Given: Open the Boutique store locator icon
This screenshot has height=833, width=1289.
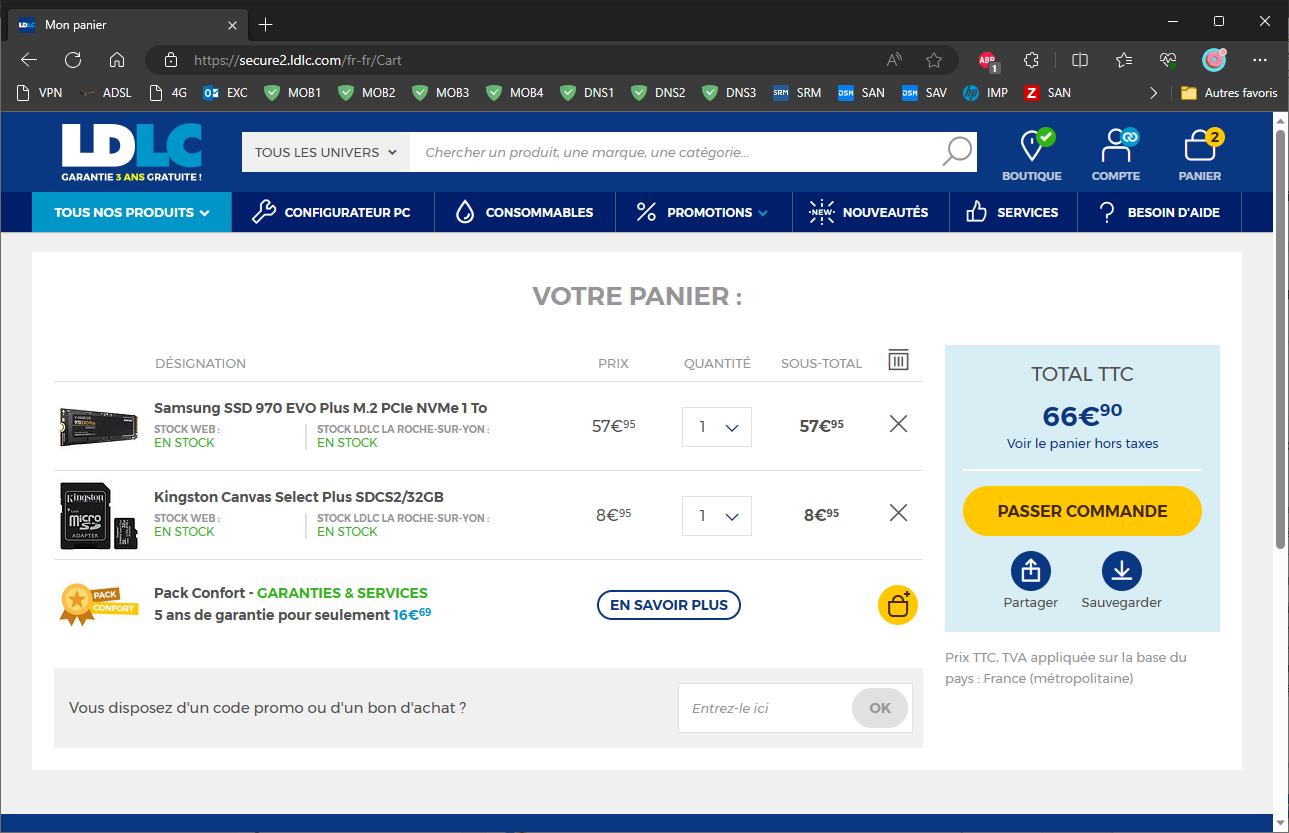Looking at the screenshot, I should [x=1032, y=154].
